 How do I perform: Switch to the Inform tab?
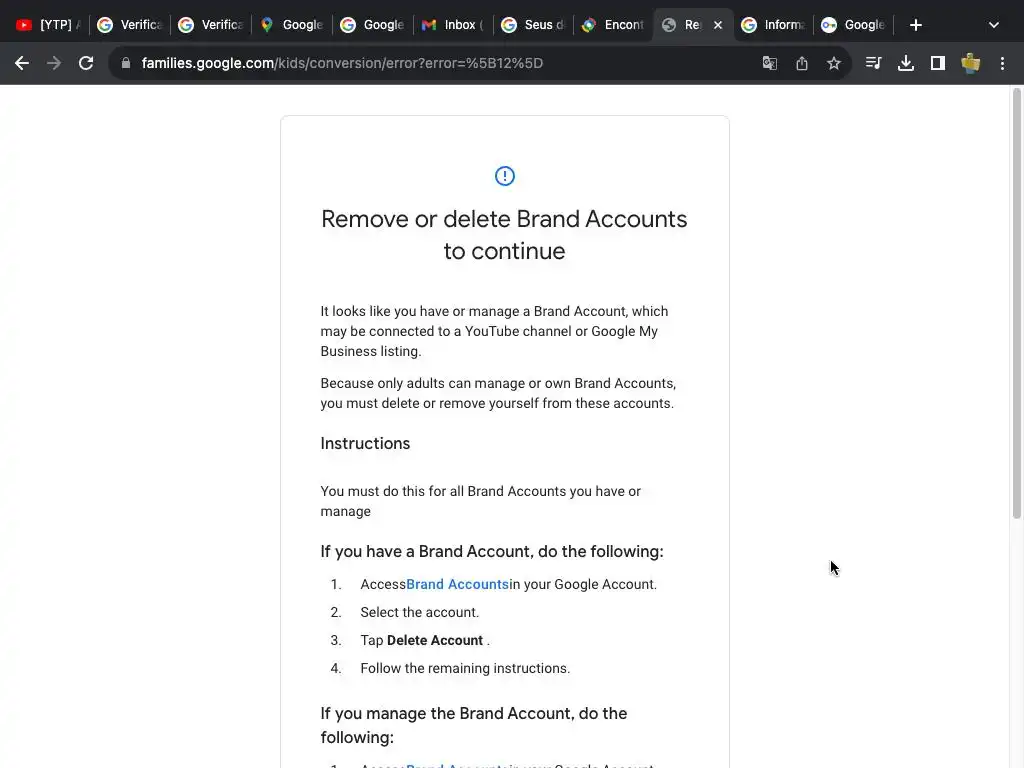pyautogui.click(x=774, y=25)
